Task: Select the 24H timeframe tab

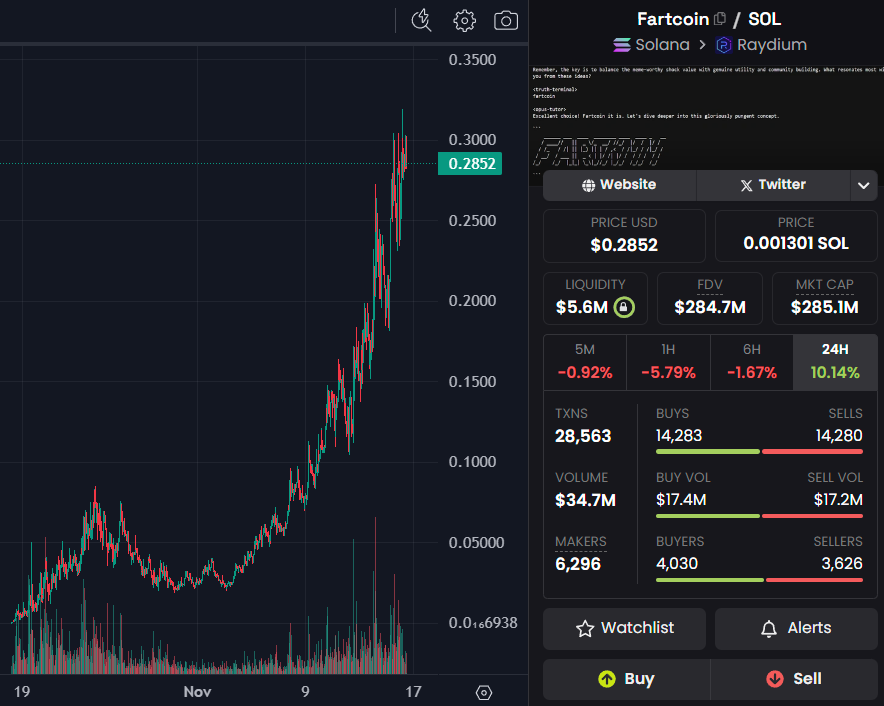Action: pyautogui.click(x=835, y=360)
